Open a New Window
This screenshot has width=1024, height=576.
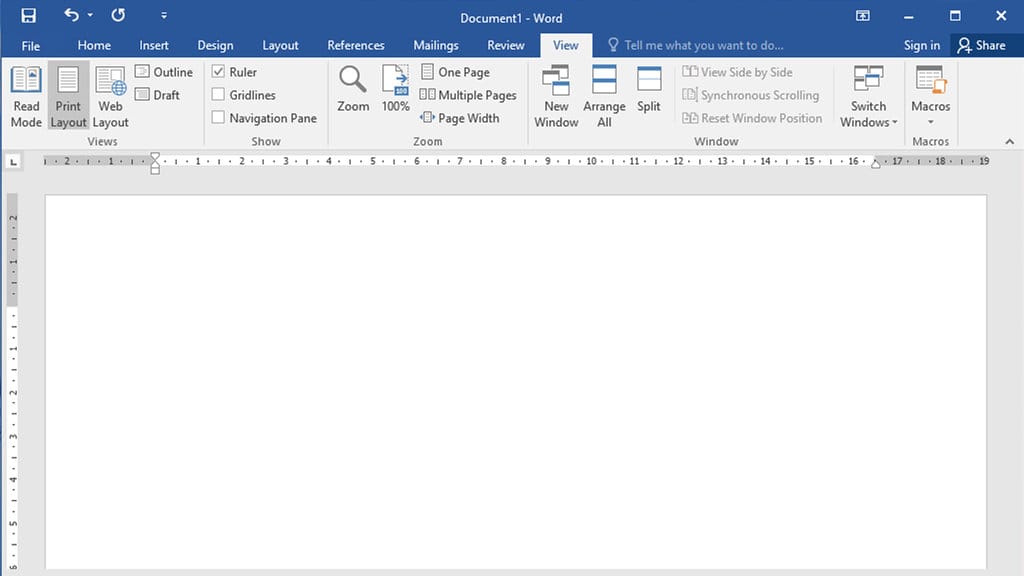[556, 95]
